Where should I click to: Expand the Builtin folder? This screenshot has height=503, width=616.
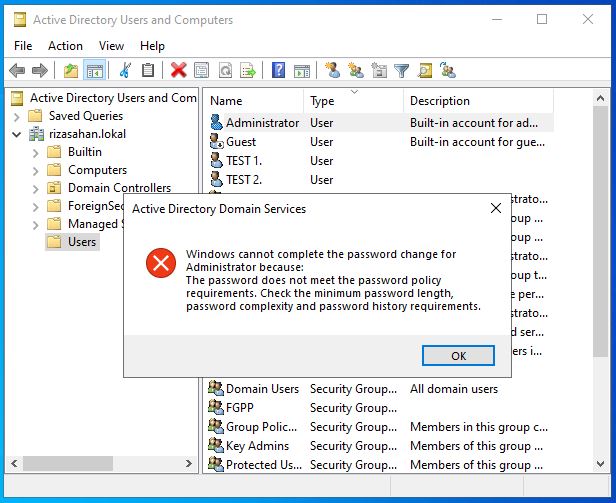[35, 152]
